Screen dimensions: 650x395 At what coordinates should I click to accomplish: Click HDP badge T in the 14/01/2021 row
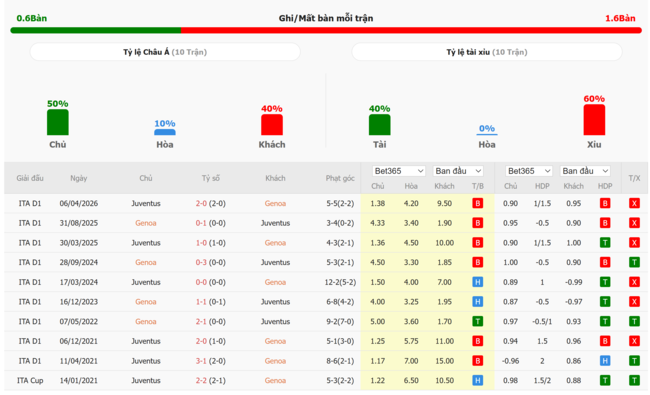tap(605, 380)
